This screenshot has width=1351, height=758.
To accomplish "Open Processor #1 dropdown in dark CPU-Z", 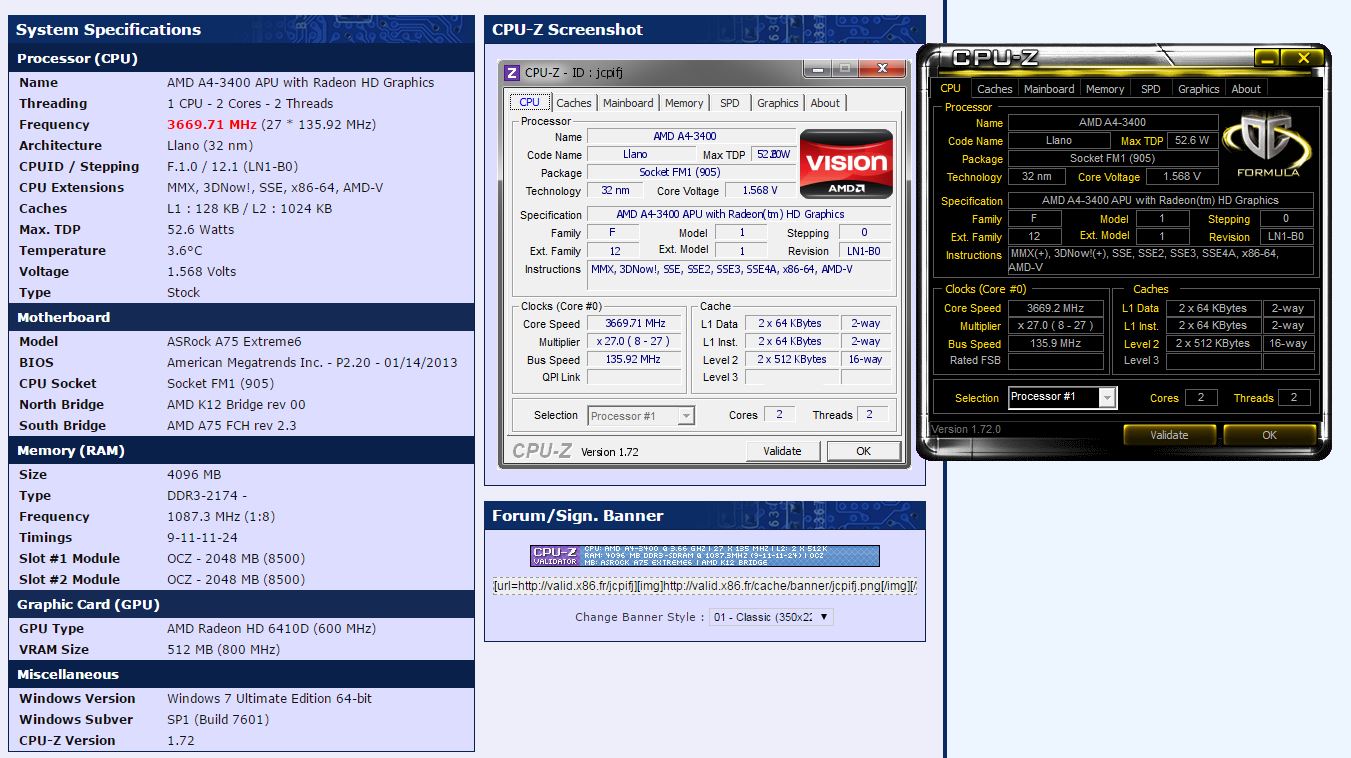I will (1061, 397).
